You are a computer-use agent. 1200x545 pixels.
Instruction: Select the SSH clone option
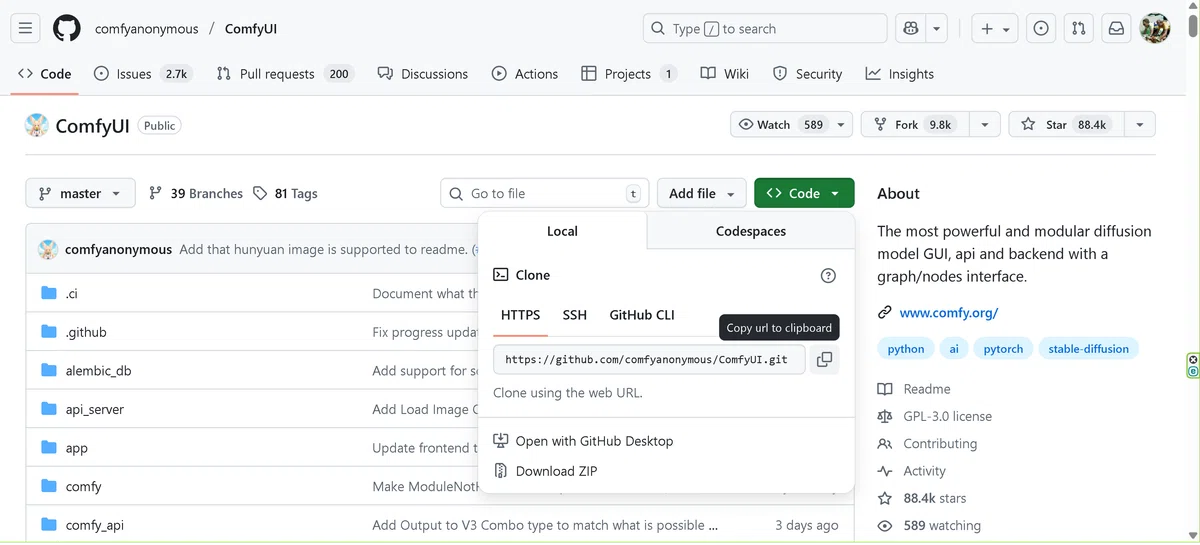[x=575, y=315]
